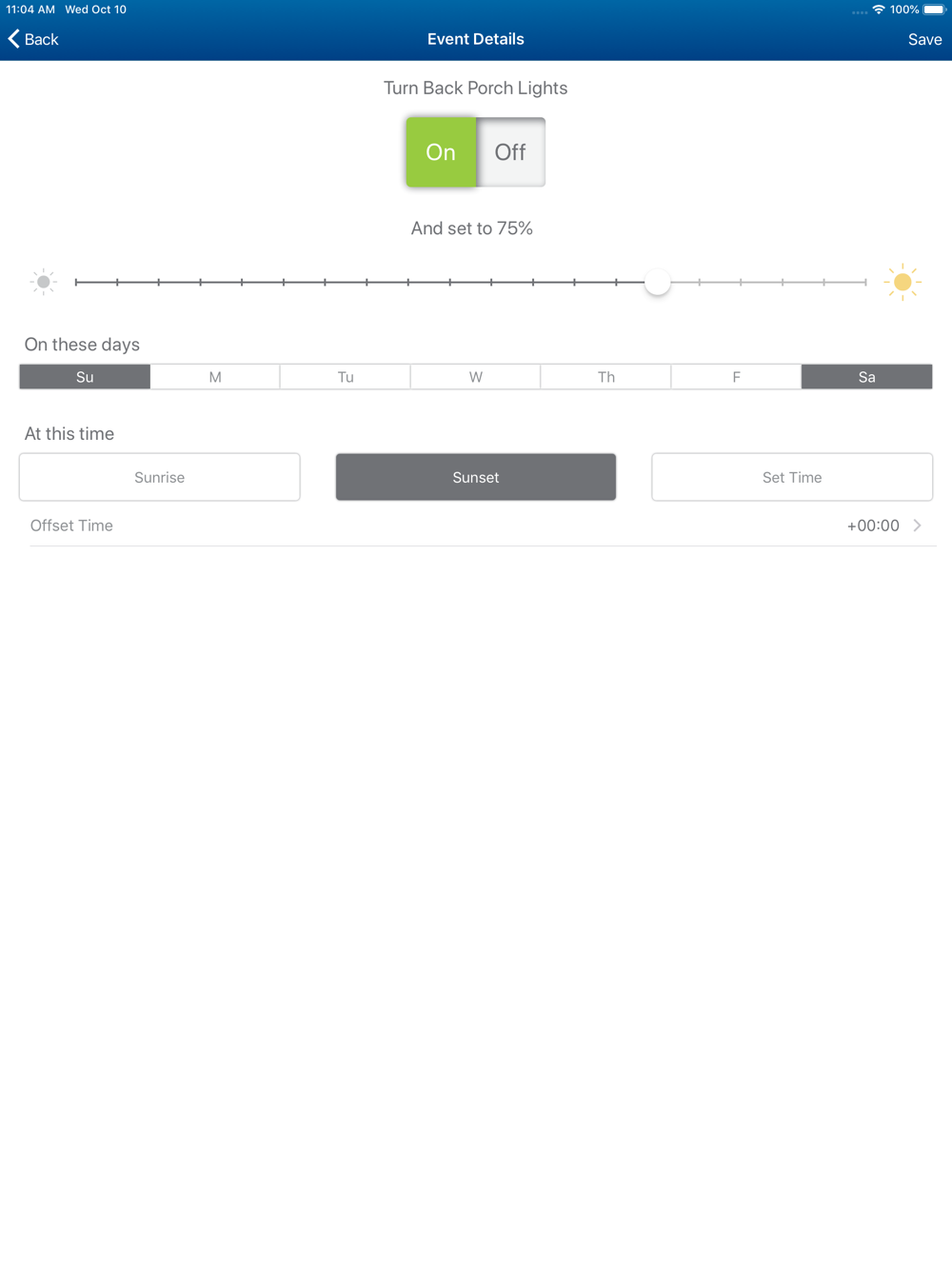Image resolution: width=952 pixels, height=1270 pixels.
Task: Deselect Sunday in the day selector
Action: coord(85,377)
